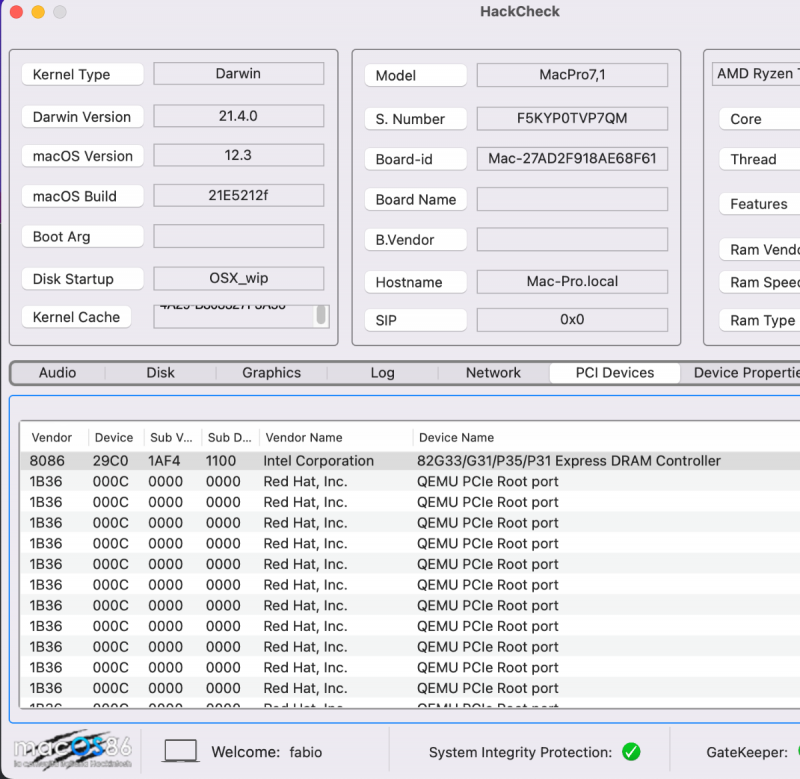800x779 pixels.
Task: Click the Board-id value field
Action: click(x=572, y=159)
